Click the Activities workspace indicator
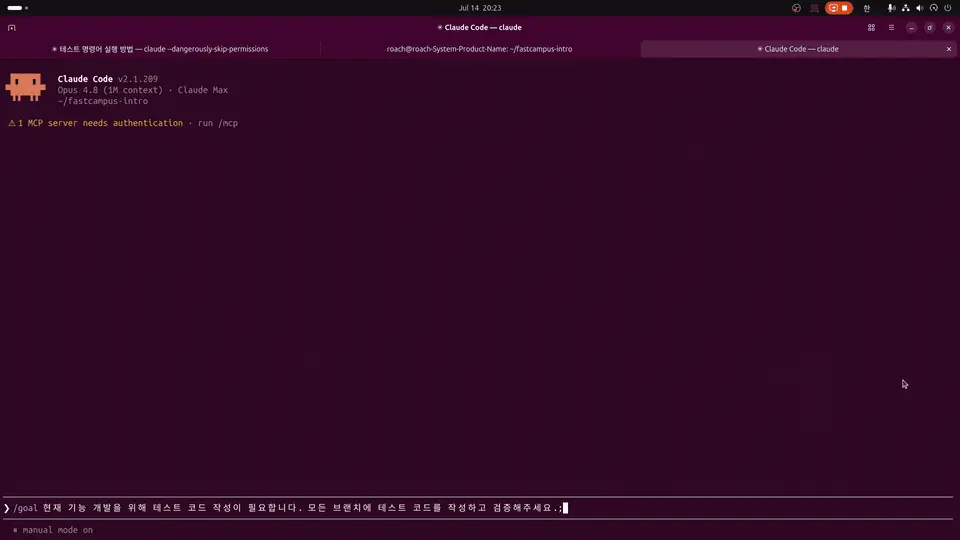Image resolution: width=960 pixels, height=540 pixels. 18,8
